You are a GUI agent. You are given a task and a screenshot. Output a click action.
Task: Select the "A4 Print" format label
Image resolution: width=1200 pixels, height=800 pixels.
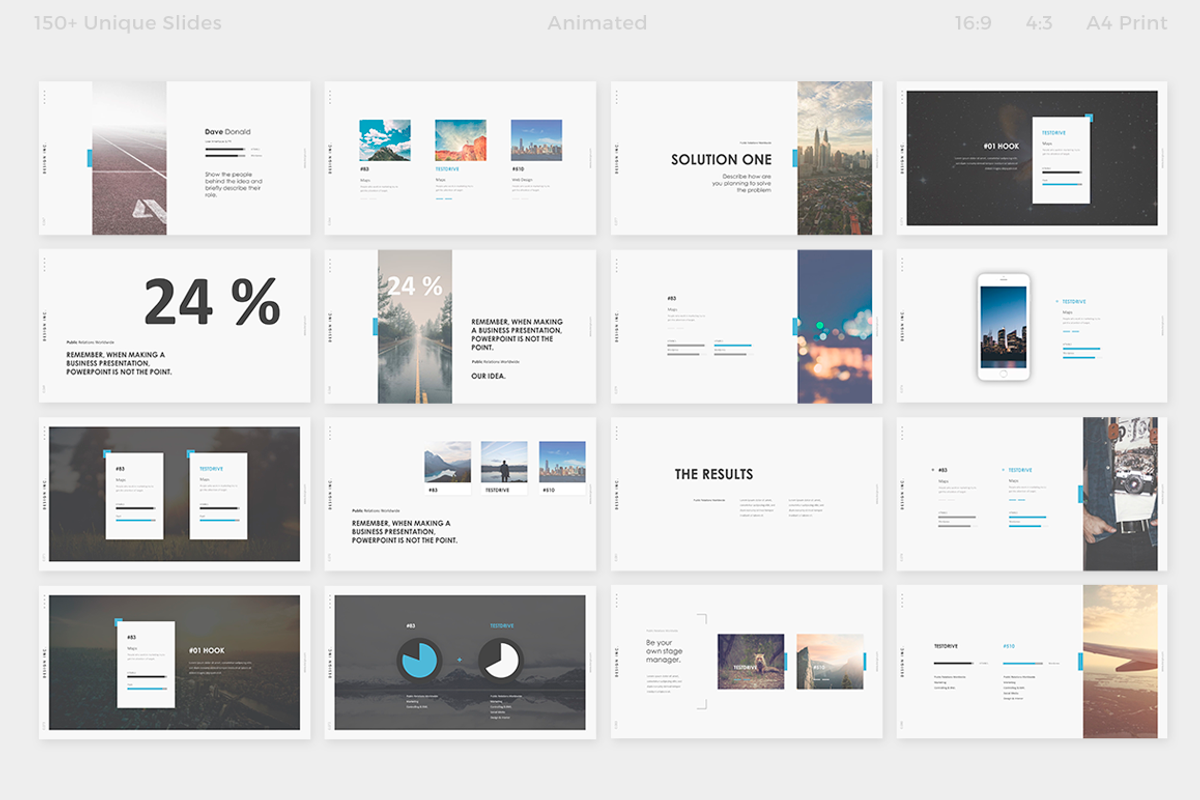pos(1126,23)
